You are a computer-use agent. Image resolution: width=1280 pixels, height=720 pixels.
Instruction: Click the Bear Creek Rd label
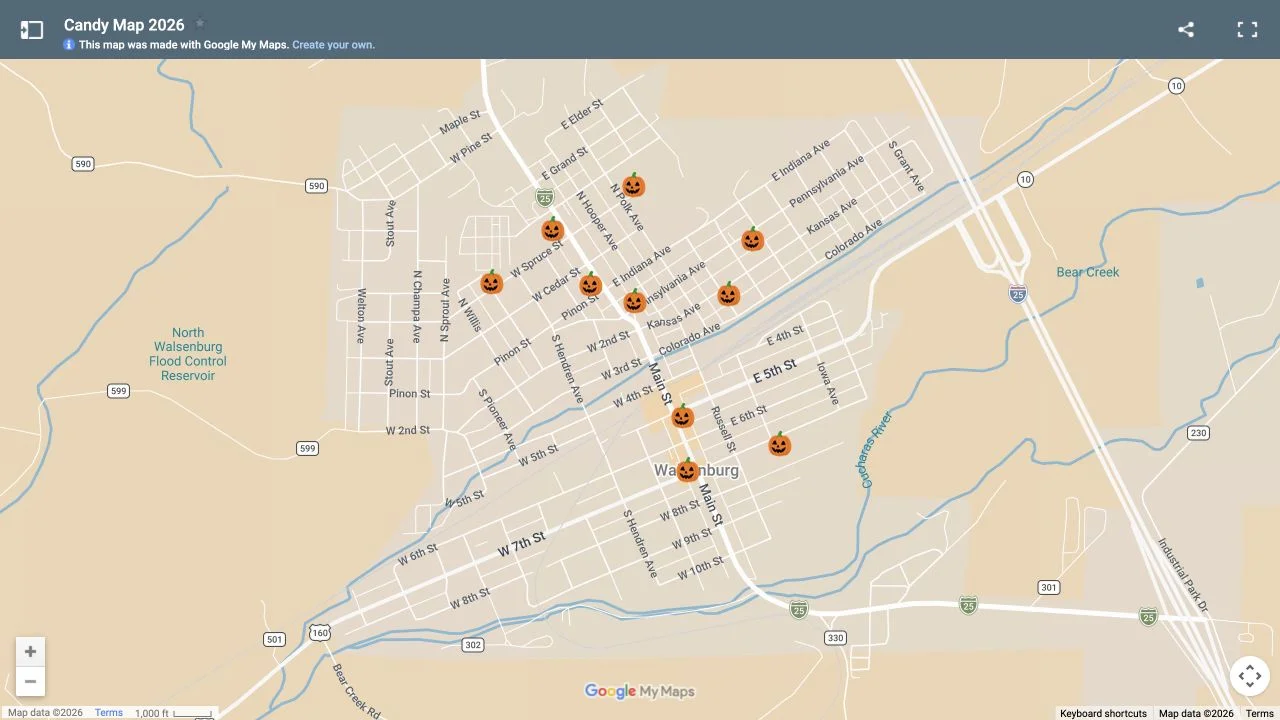click(x=356, y=692)
